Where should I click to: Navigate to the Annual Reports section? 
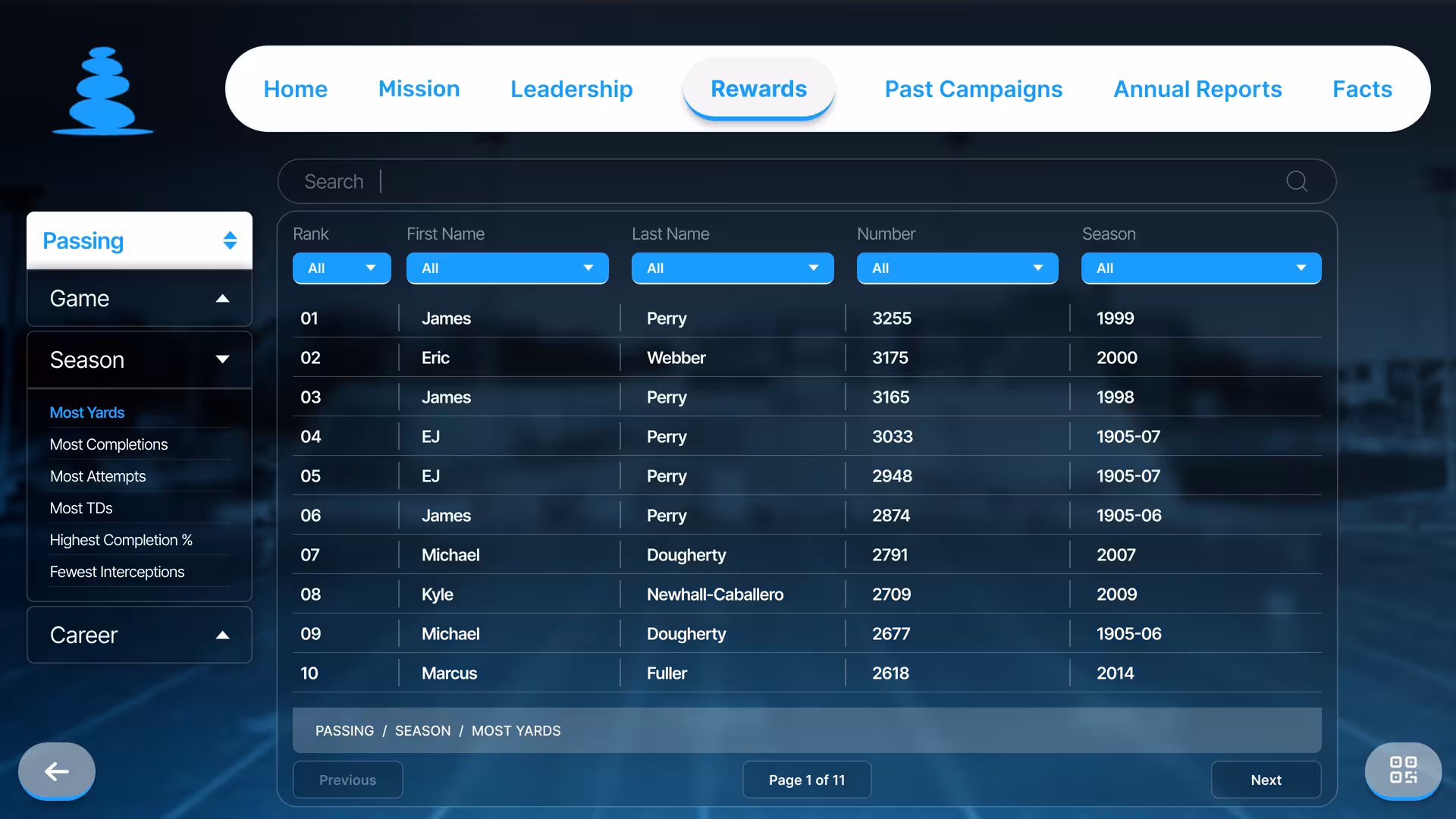1197,89
